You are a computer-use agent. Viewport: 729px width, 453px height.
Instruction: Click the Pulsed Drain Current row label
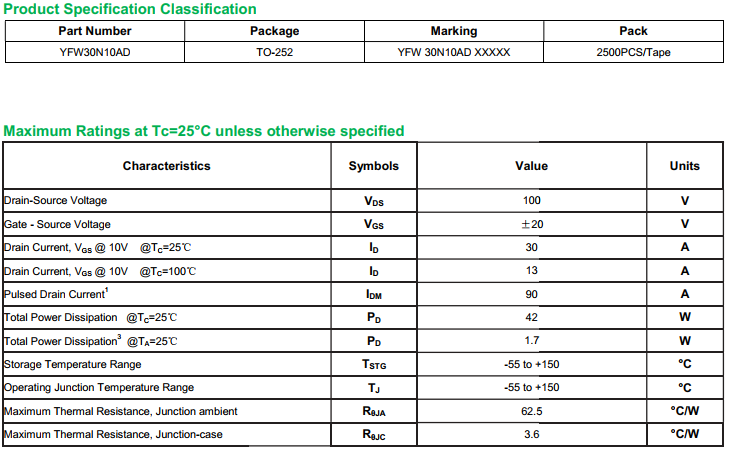click(56, 294)
